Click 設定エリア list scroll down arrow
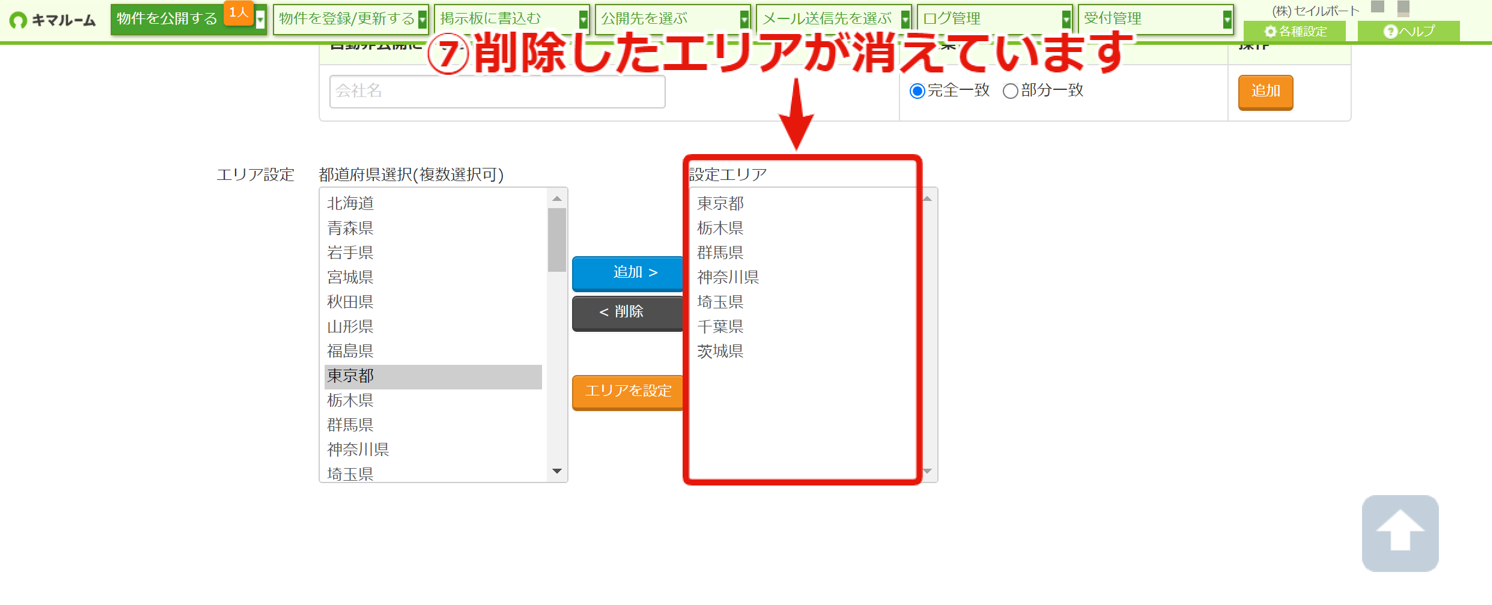 pyautogui.click(x=927, y=472)
